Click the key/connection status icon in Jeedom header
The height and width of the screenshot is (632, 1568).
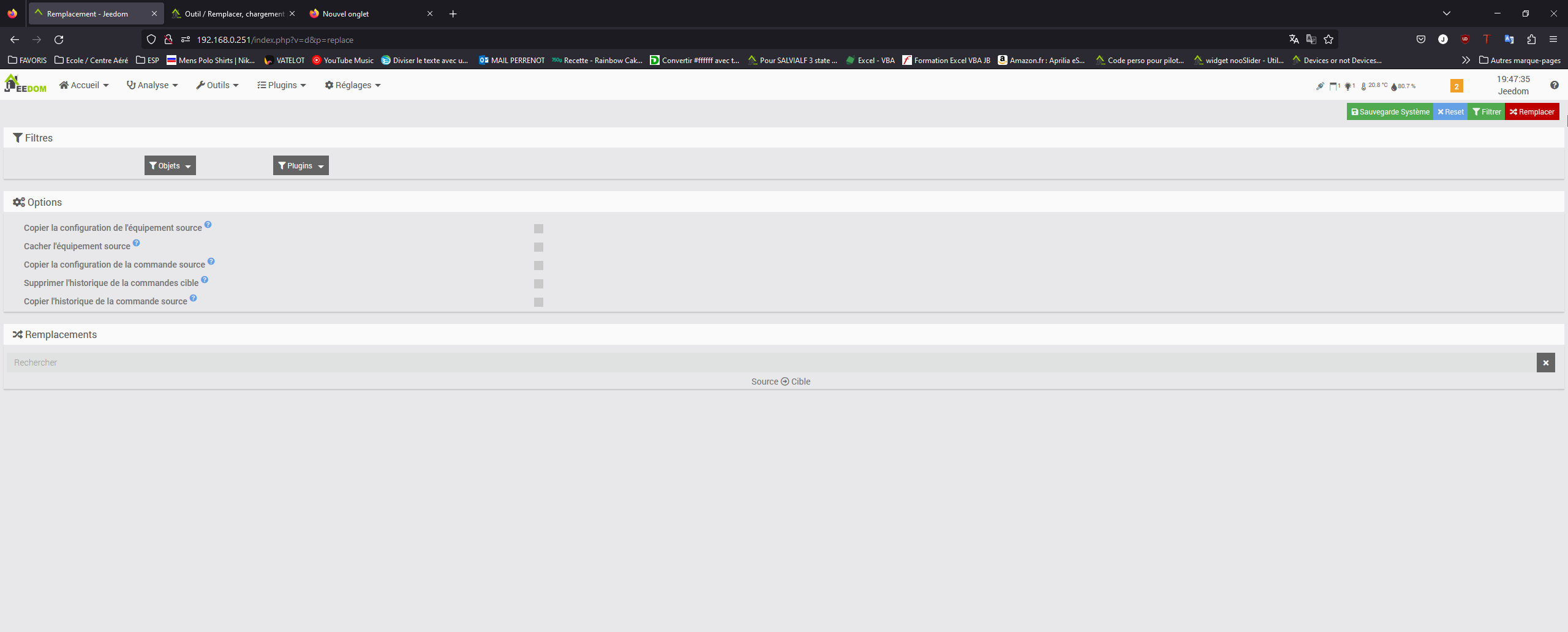click(x=1320, y=86)
